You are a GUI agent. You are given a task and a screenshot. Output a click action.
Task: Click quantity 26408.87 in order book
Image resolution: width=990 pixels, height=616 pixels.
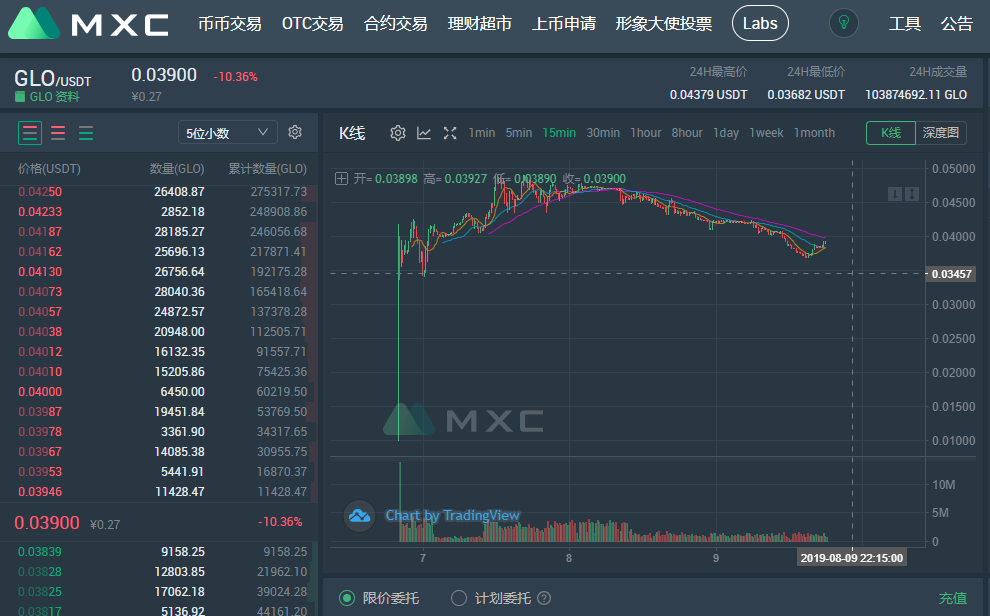pos(179,192)
